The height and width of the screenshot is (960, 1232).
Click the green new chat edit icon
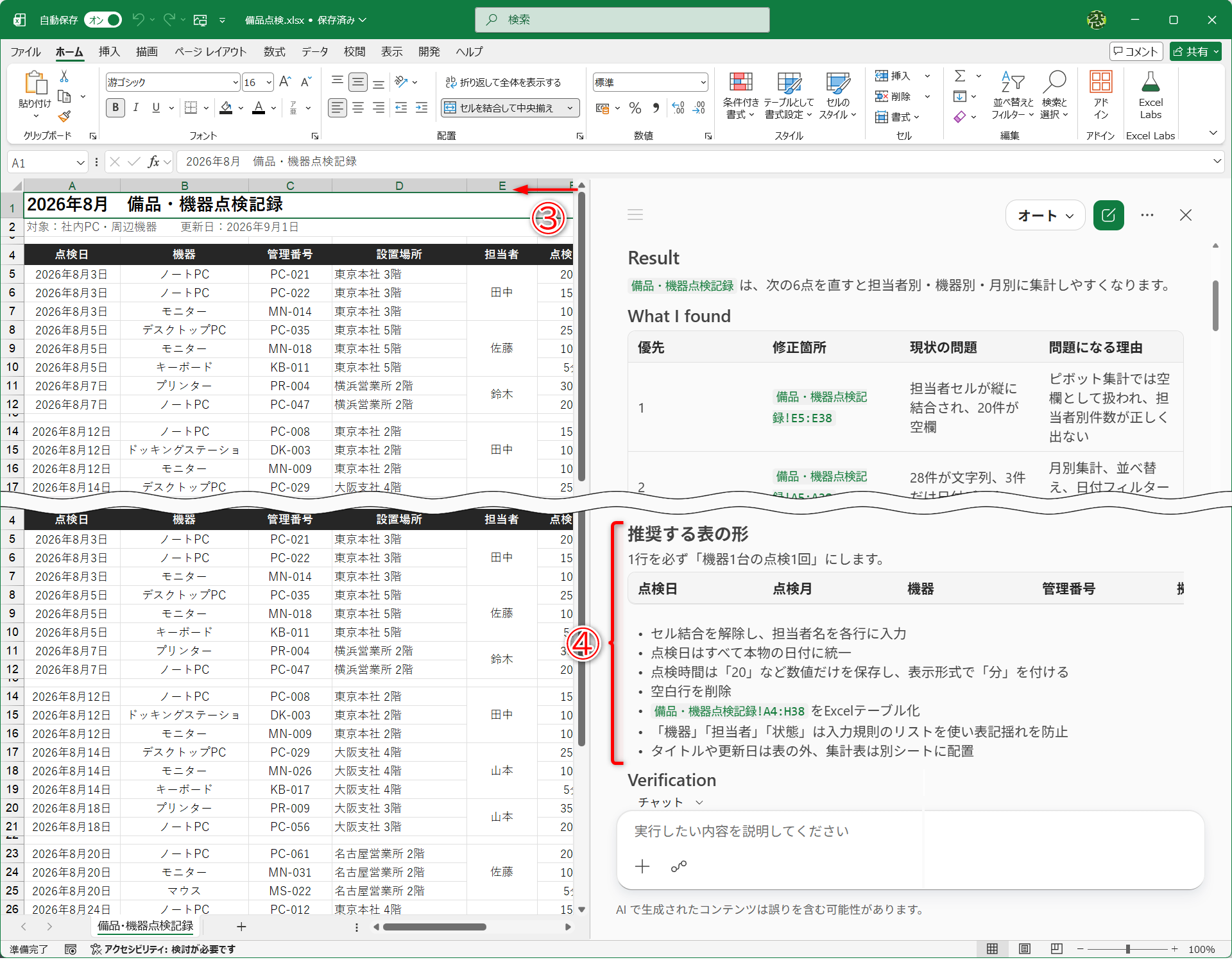[x=1108, y=216]
